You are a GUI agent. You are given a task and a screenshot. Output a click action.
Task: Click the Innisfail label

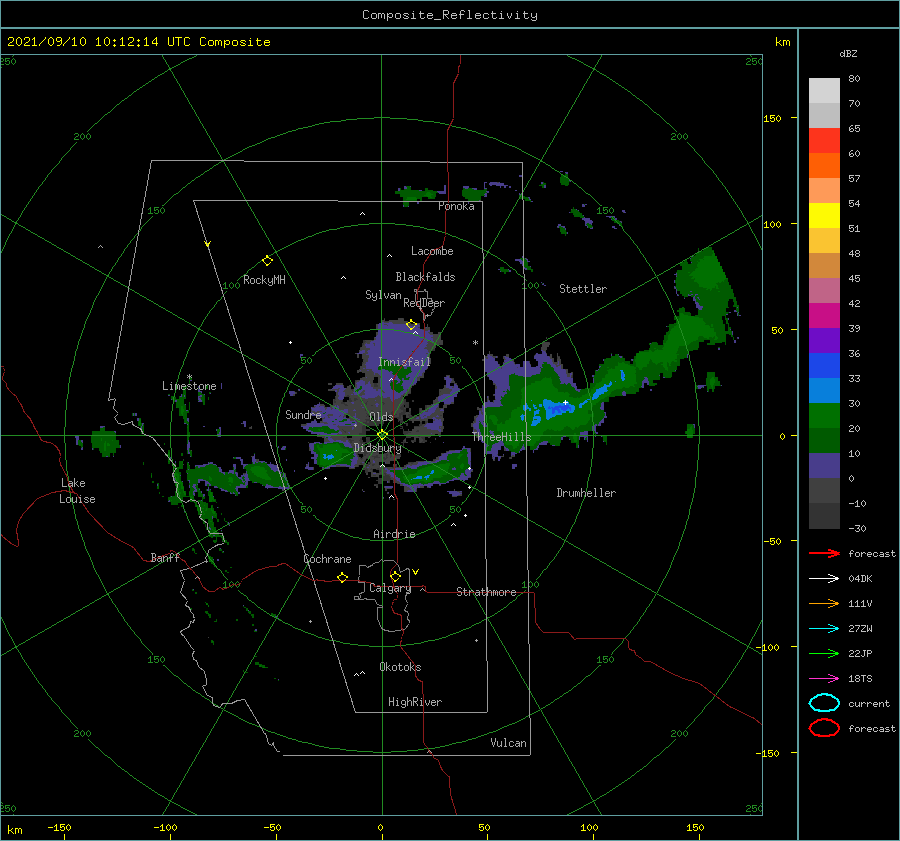click(x=404, y=362)
